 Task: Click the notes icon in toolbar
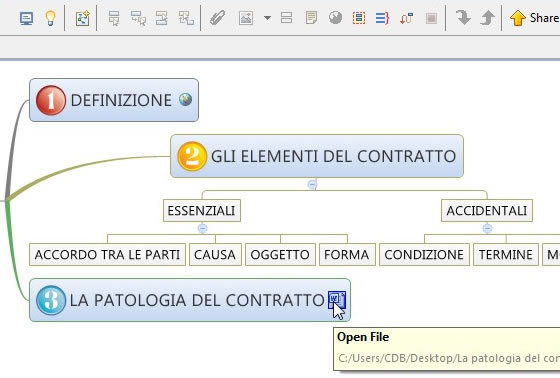[x=311, y=18]
